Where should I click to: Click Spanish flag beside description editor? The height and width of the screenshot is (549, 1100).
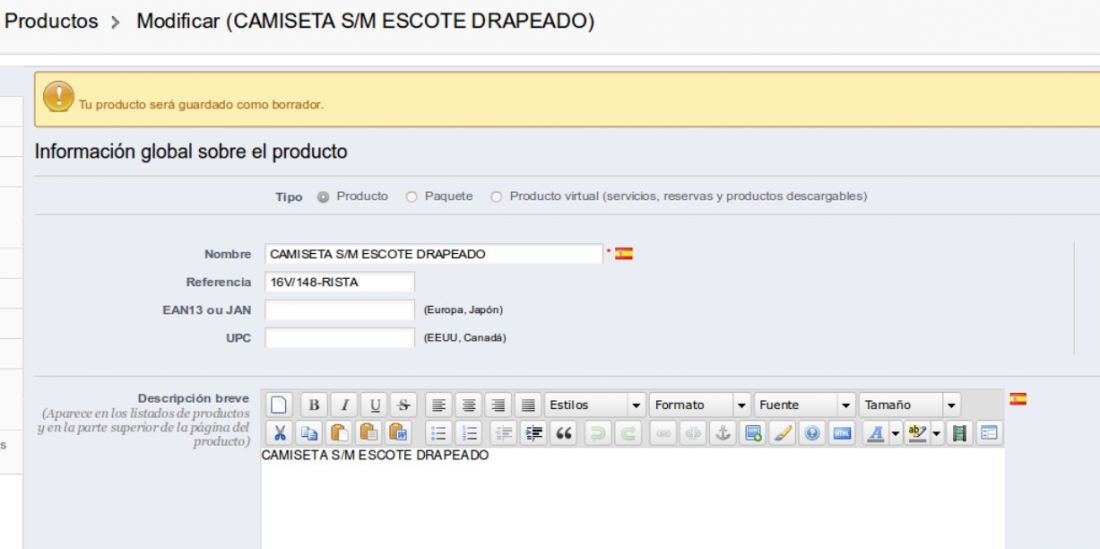coord(1018,399)
